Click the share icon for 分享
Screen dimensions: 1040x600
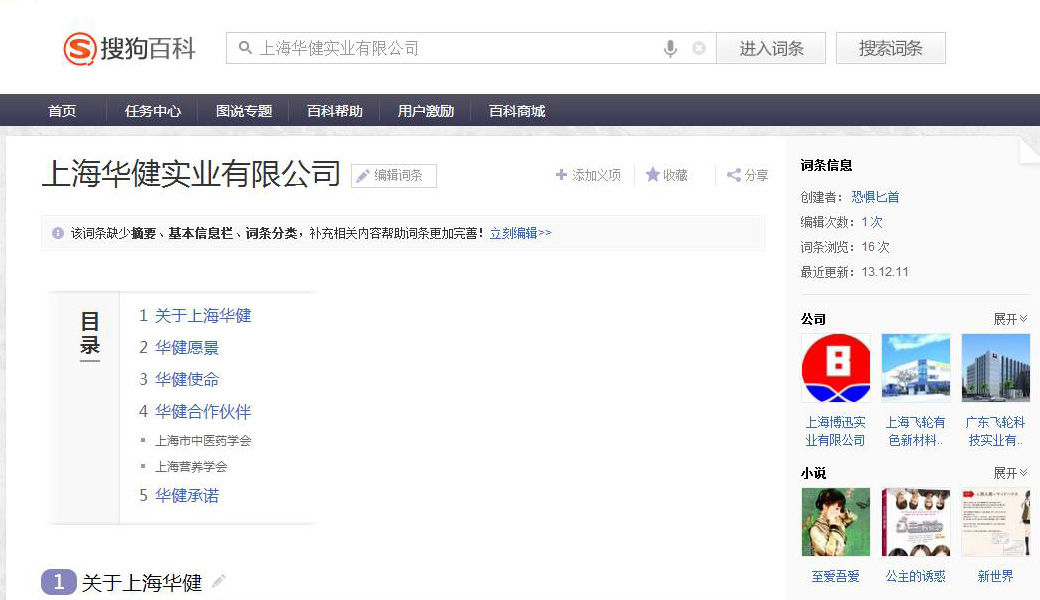pyautogui.click(x=734, y=175)
